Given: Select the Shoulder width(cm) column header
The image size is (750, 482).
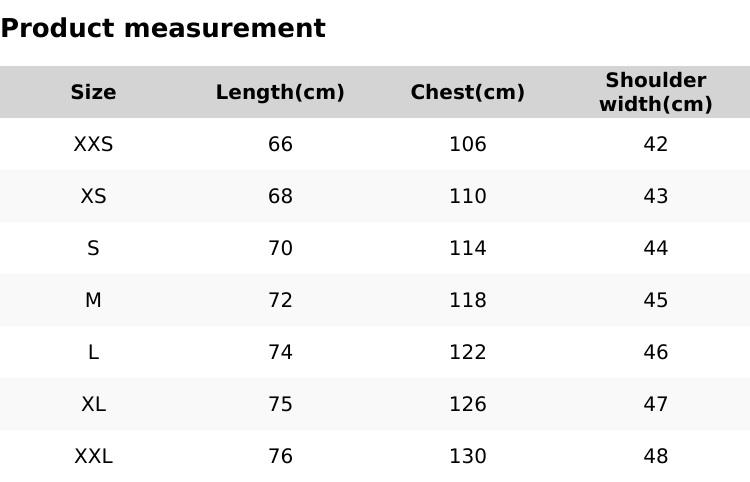Looking at the screenshot, I should coord(655,92).
